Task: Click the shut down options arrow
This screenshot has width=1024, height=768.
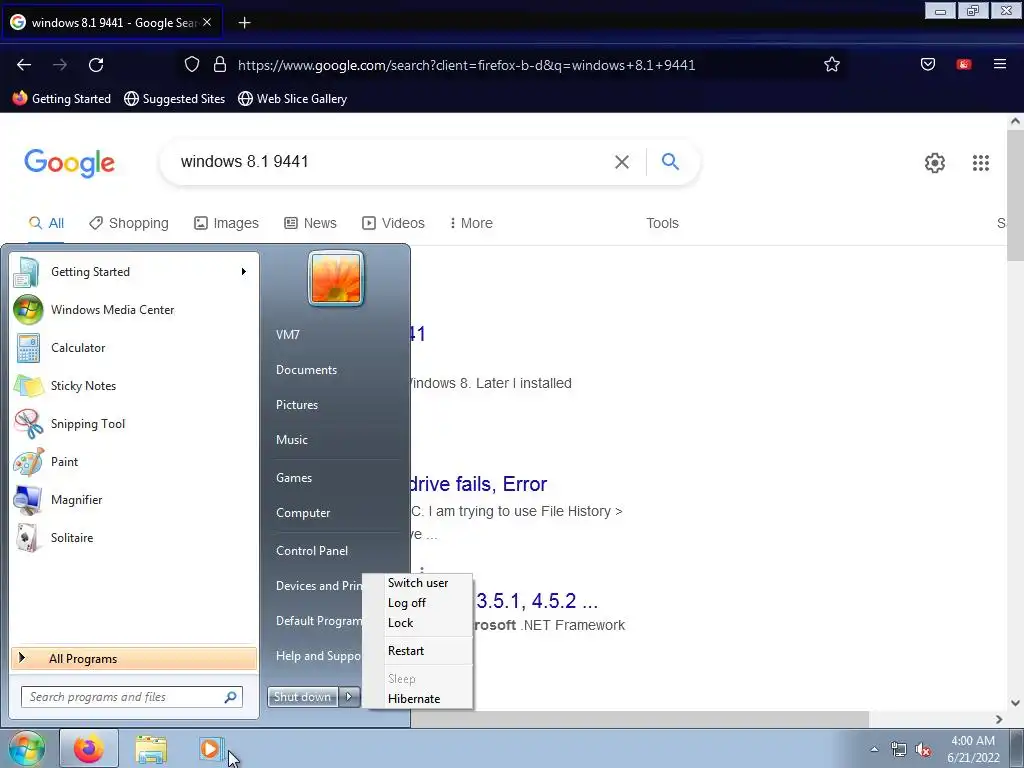Action: 349,697
